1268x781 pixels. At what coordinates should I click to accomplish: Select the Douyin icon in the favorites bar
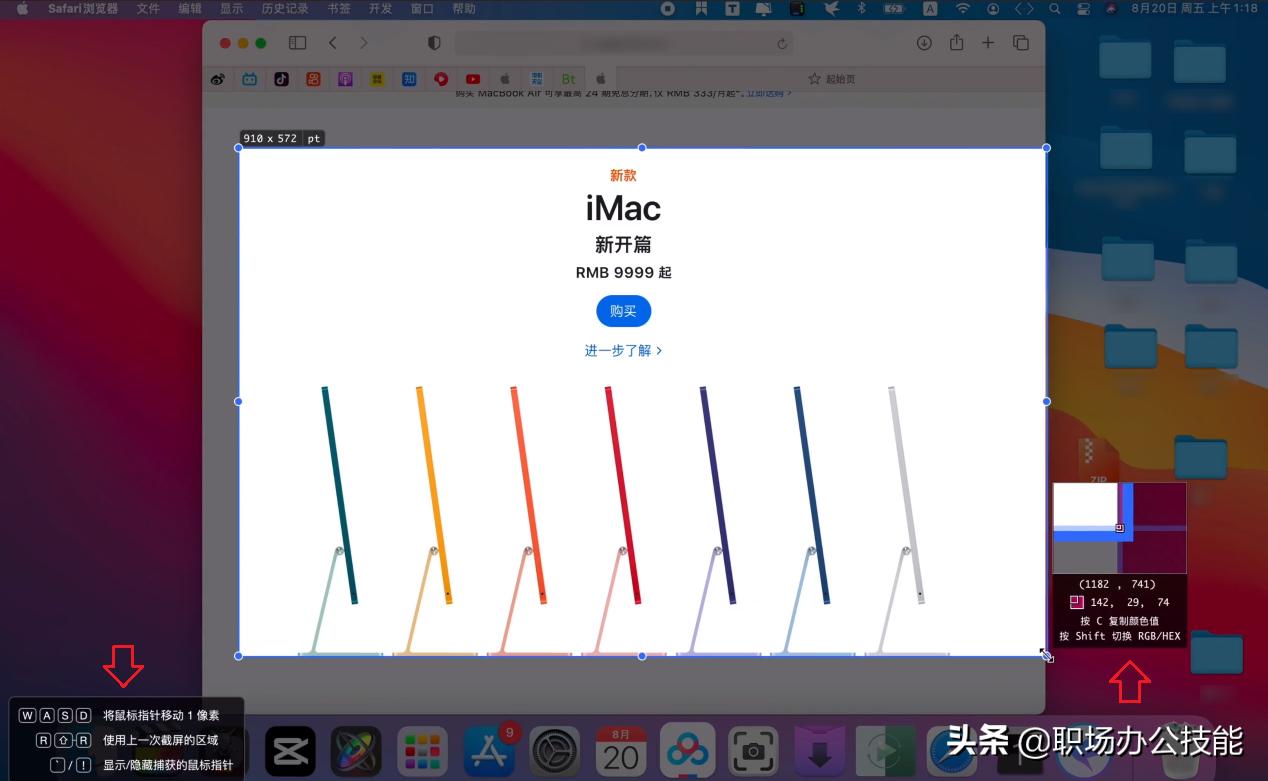point(281,79)
